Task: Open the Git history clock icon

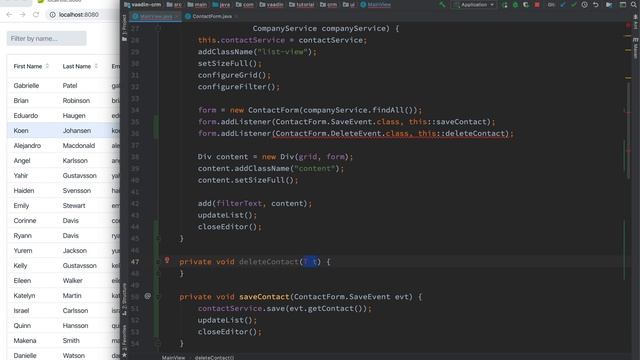Action: pyautogui.click(x=584, y=4)
